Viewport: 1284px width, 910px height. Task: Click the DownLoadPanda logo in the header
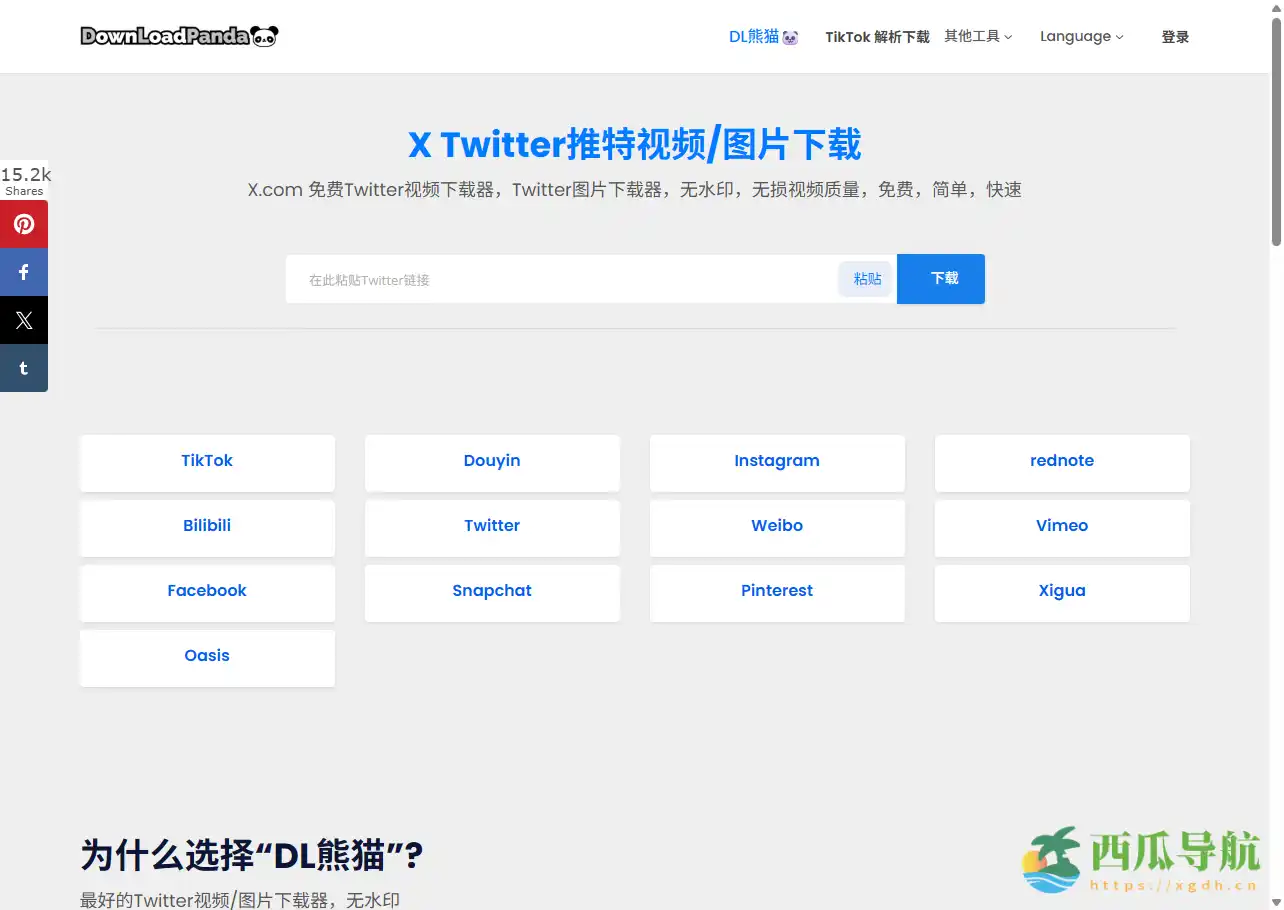click(x=179, y=36)
